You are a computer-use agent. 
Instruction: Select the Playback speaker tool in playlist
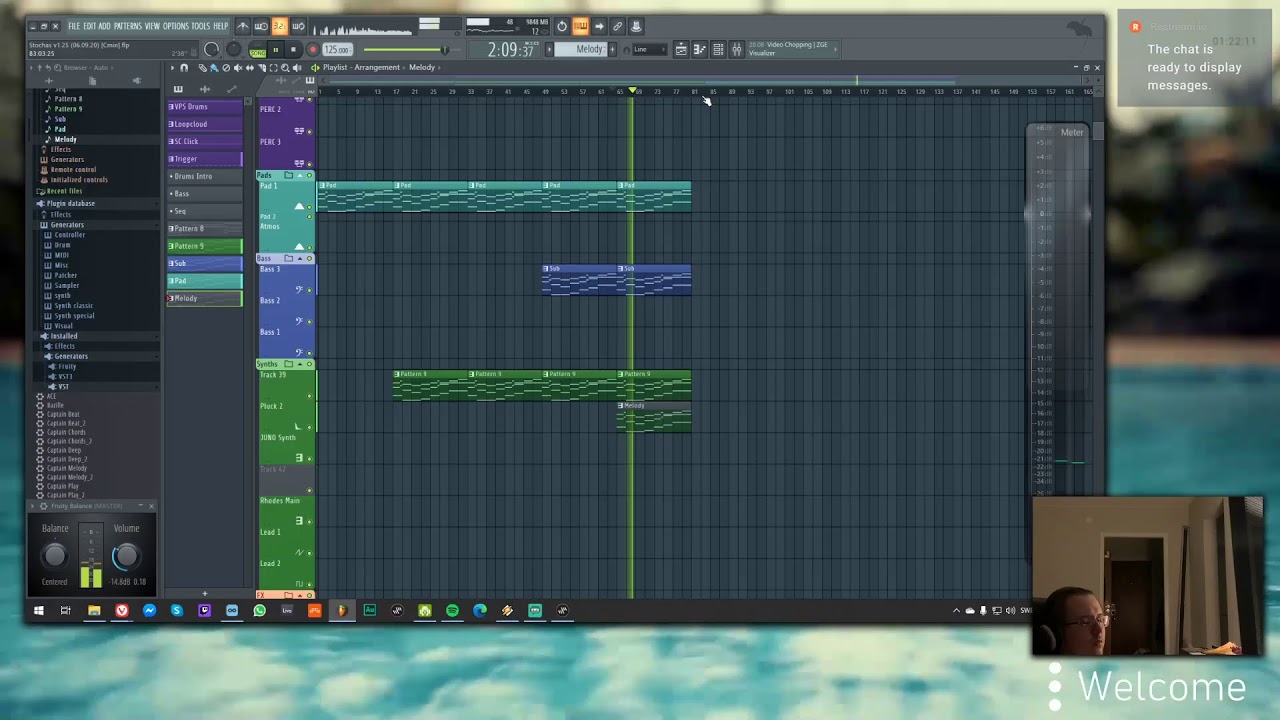[297, 68]
